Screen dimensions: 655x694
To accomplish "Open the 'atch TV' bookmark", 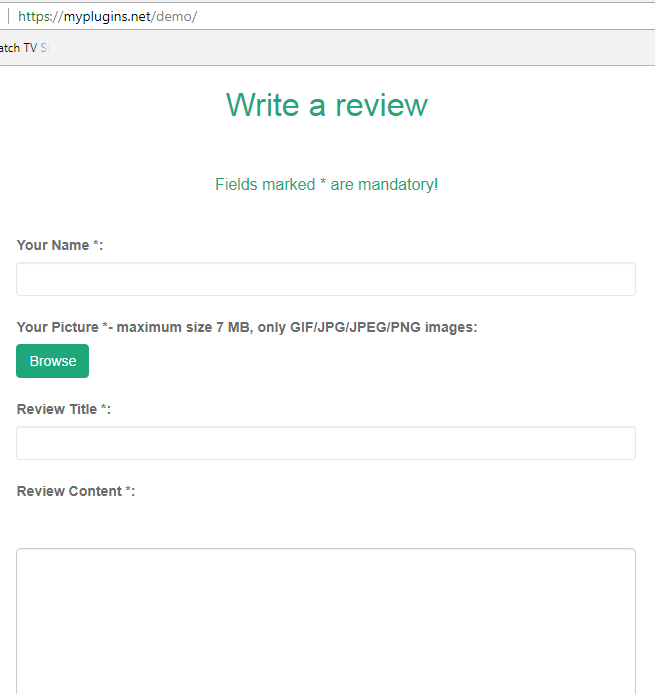I will pos(23,48).
